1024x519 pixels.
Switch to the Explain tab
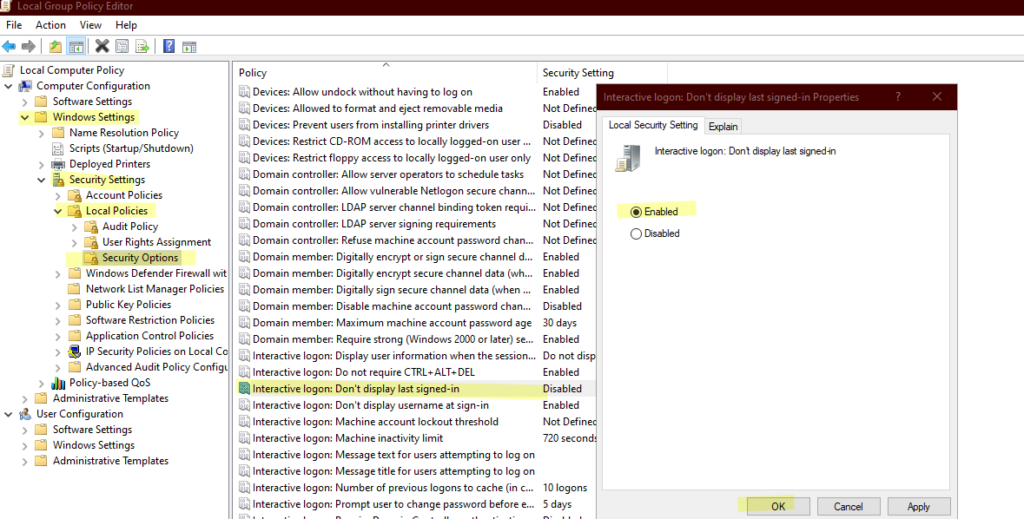[723, 127]
